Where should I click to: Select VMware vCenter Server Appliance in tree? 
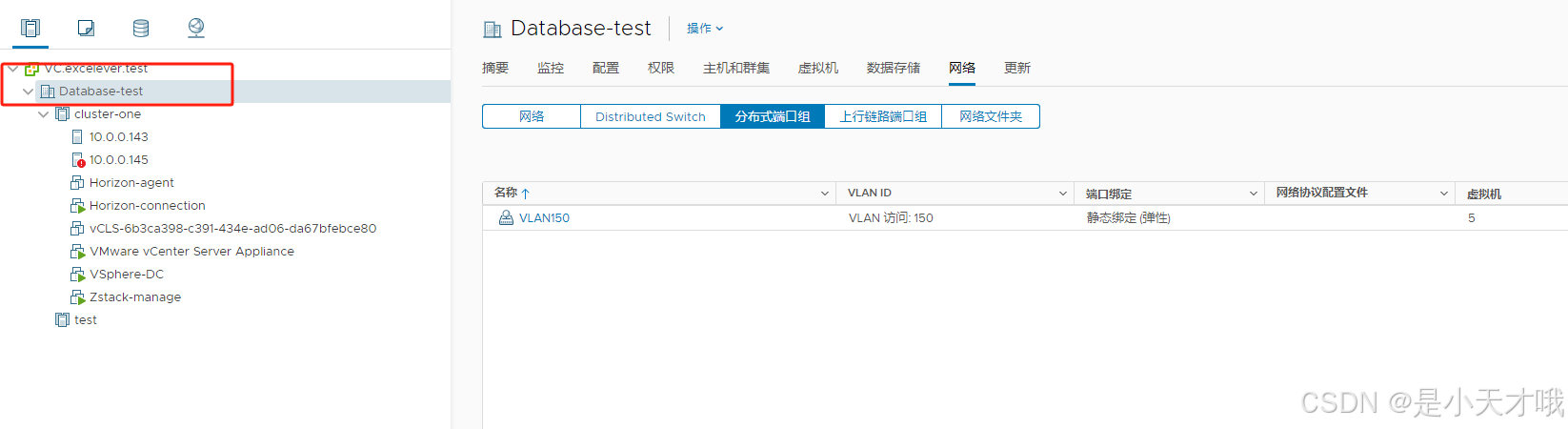[191, 252]
